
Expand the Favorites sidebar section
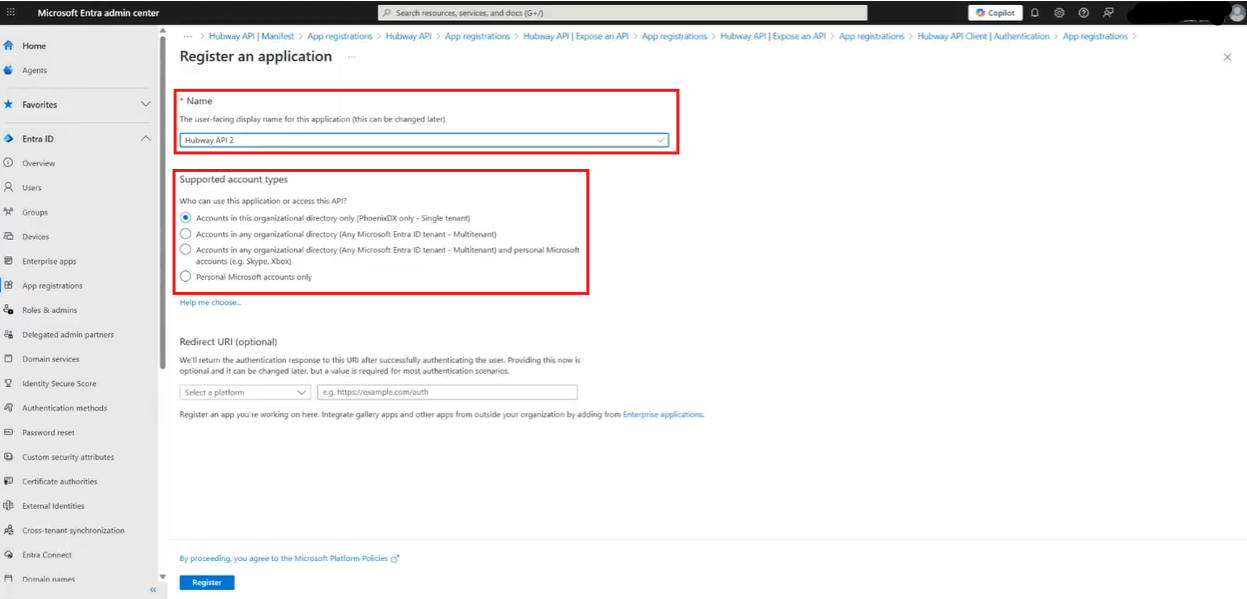145,105
